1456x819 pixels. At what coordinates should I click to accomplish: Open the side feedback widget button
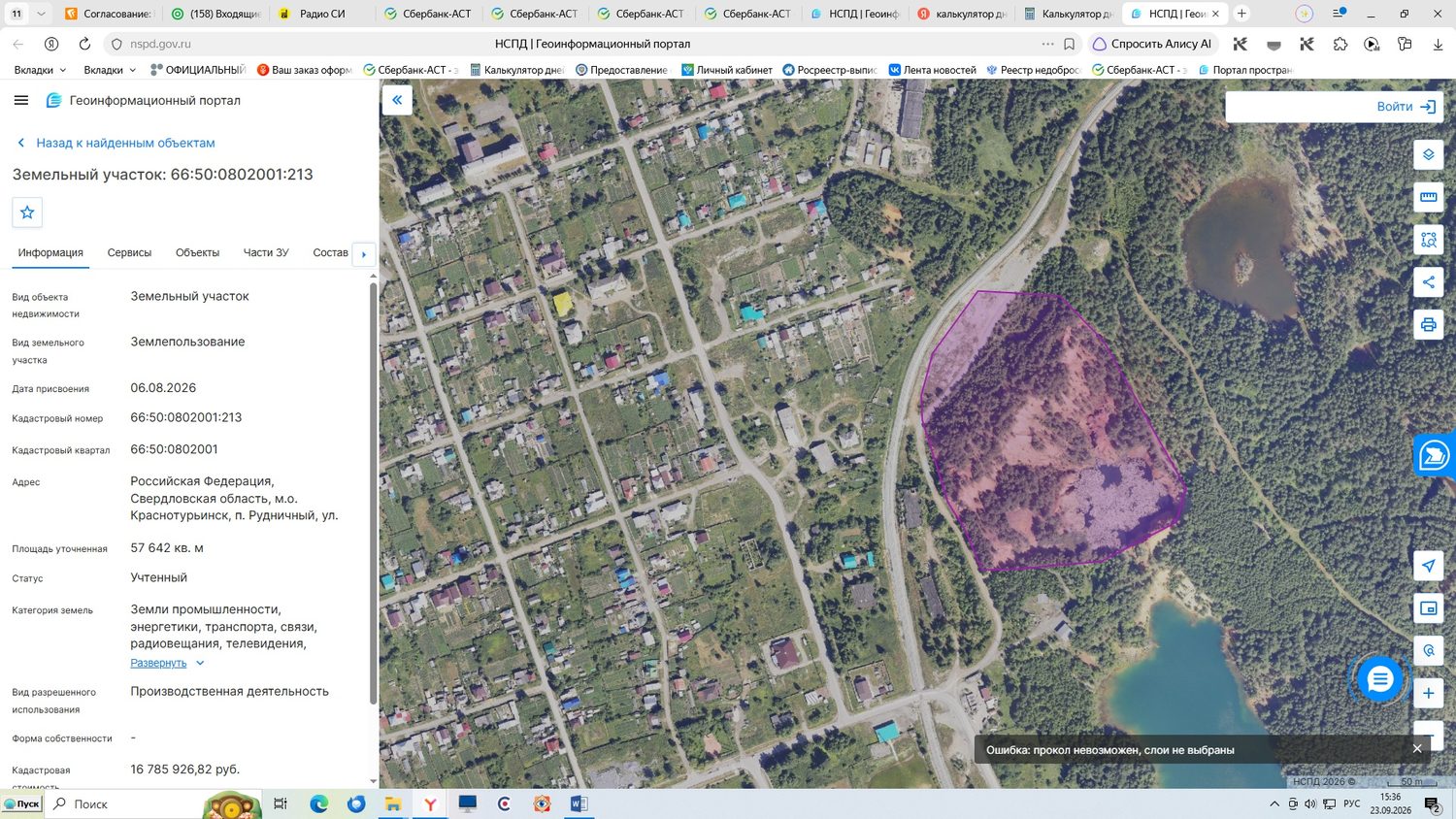(1434, 455)
